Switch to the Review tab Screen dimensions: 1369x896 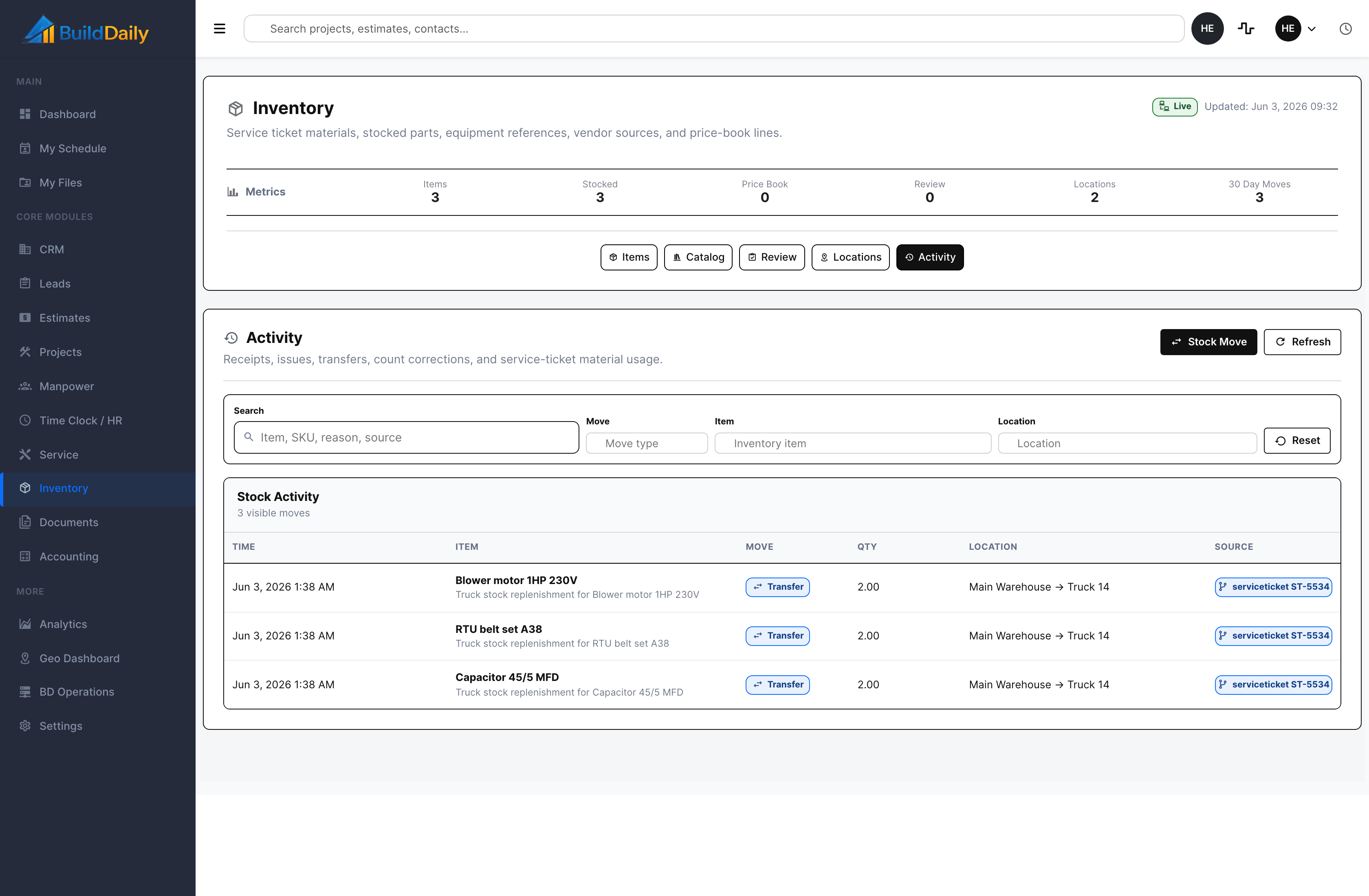pyautogui.click(x=772, y=257)
